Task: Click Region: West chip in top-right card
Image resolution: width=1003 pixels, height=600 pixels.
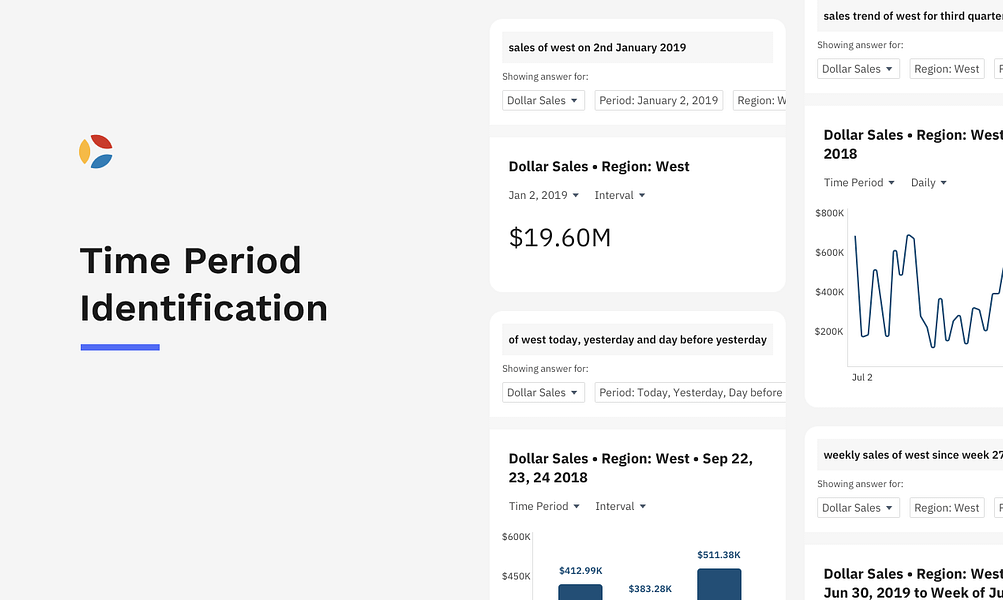Action: (x=947, y=69)
